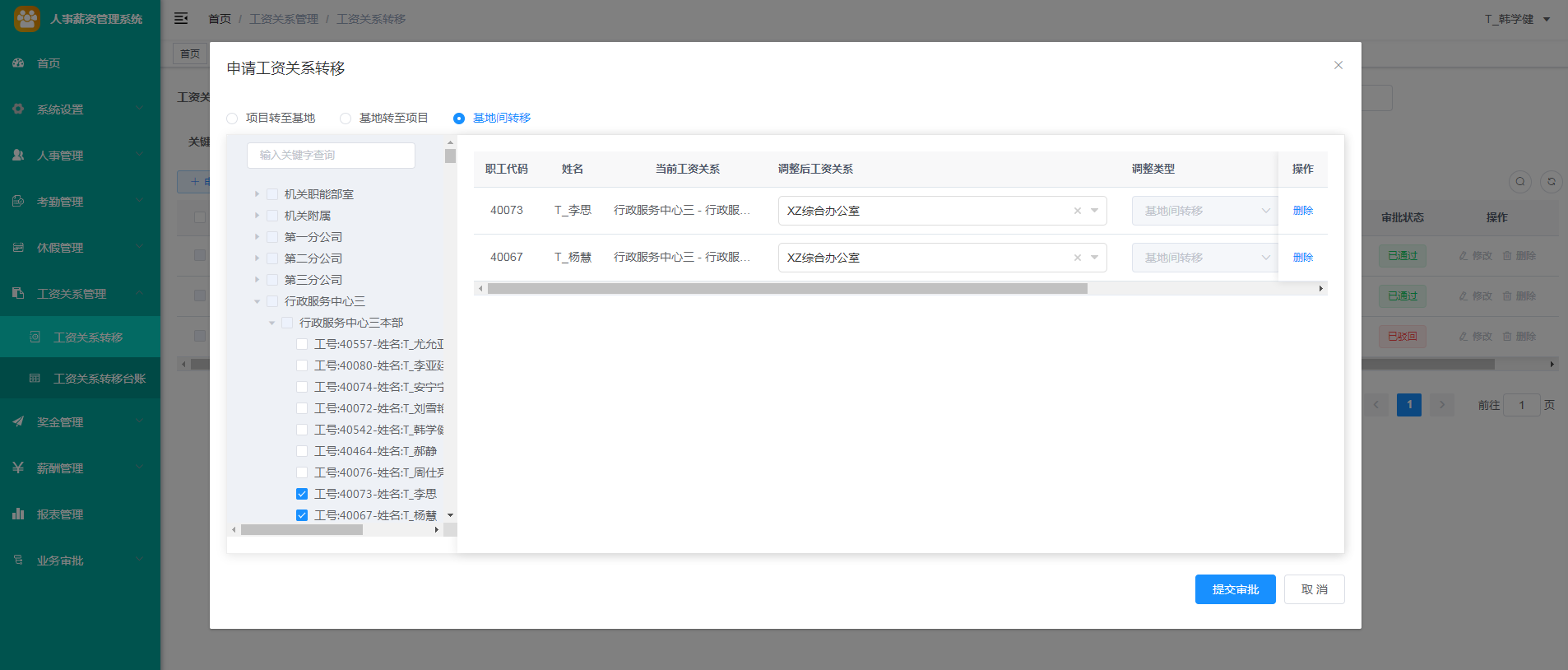Click the 业务审批 icon in sidebar
1568x670 pixels.
click(x=18, y=560)
